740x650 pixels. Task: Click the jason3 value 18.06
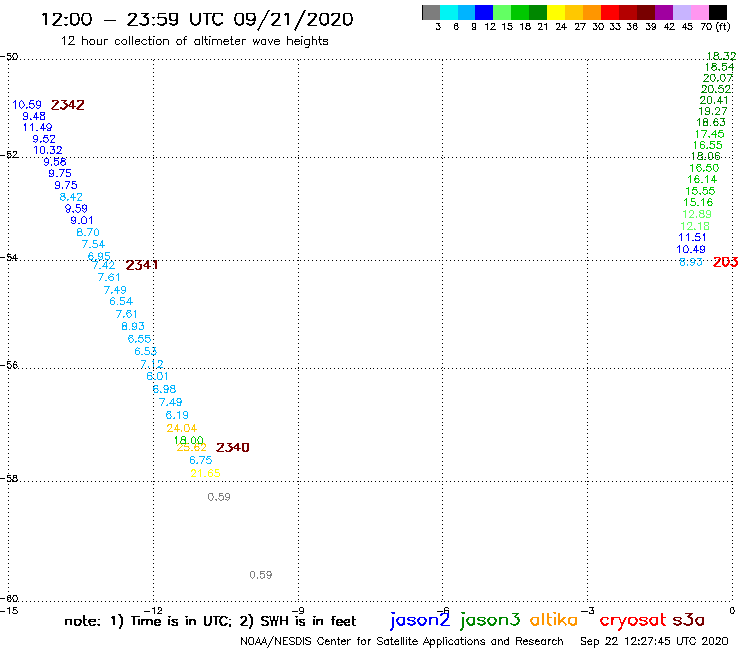click(x=706, y=156)
